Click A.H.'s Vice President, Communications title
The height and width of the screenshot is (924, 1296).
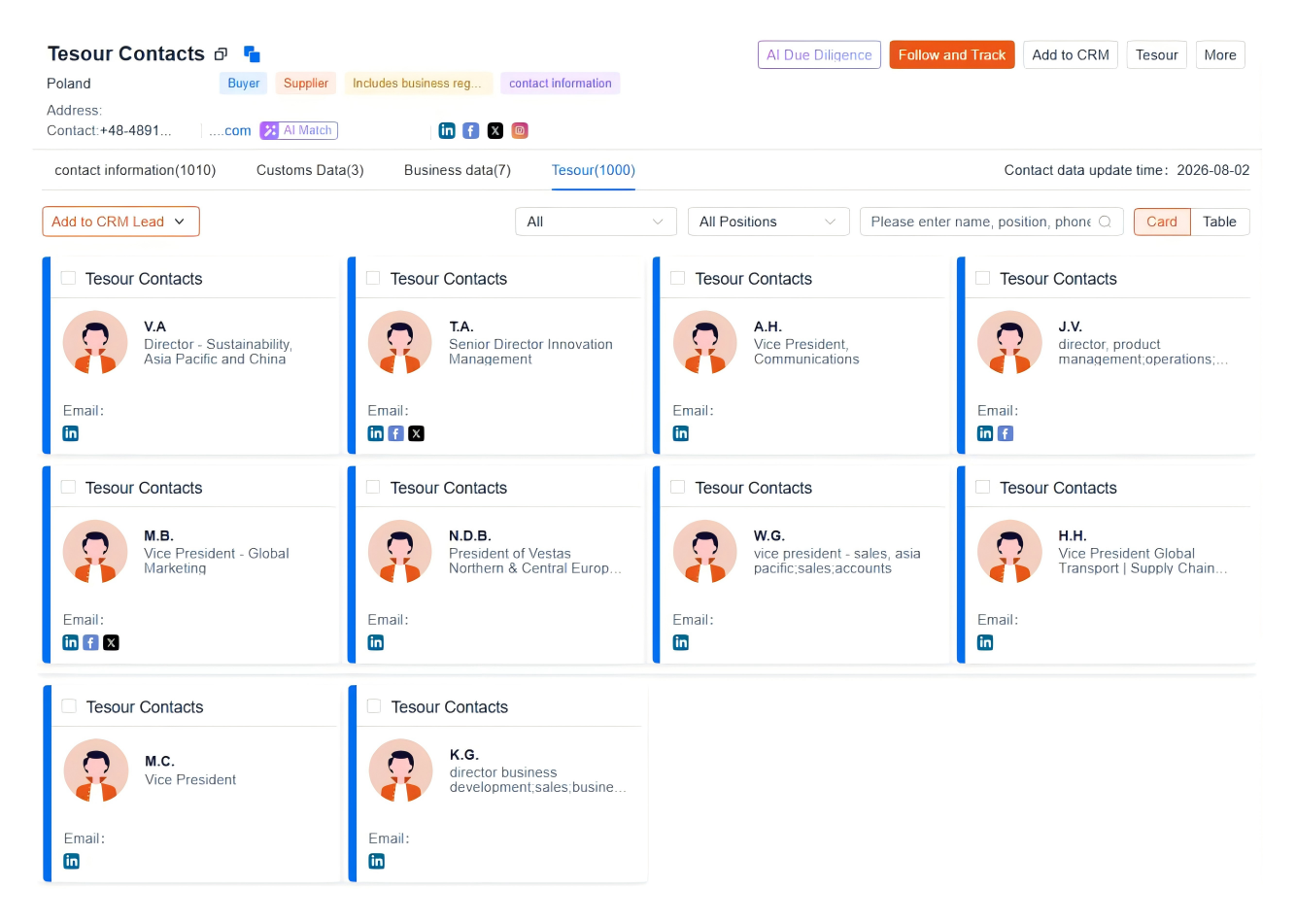click(x=806, y=352)
